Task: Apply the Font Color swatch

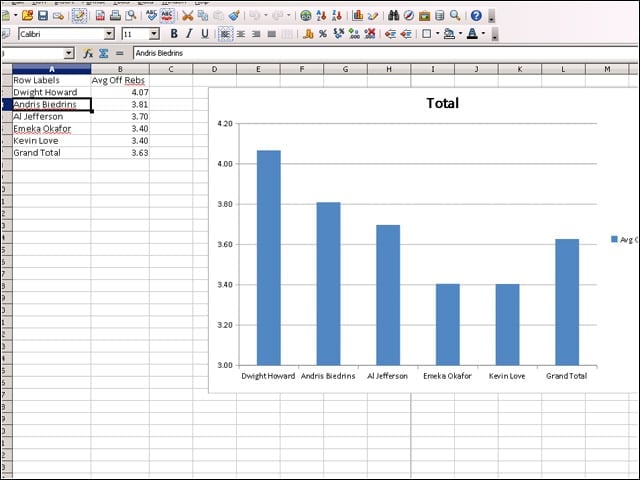Action: click(472, 34)
